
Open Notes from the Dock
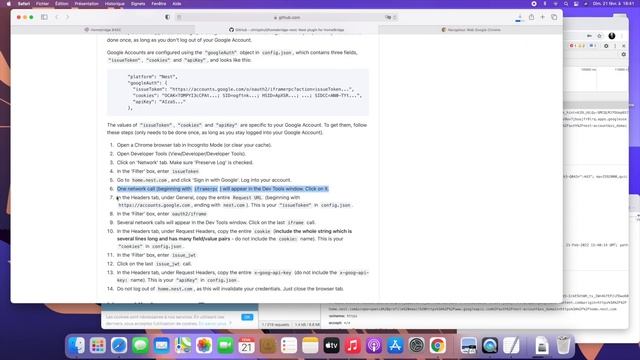pyautogui.click(x=310, y=346)
